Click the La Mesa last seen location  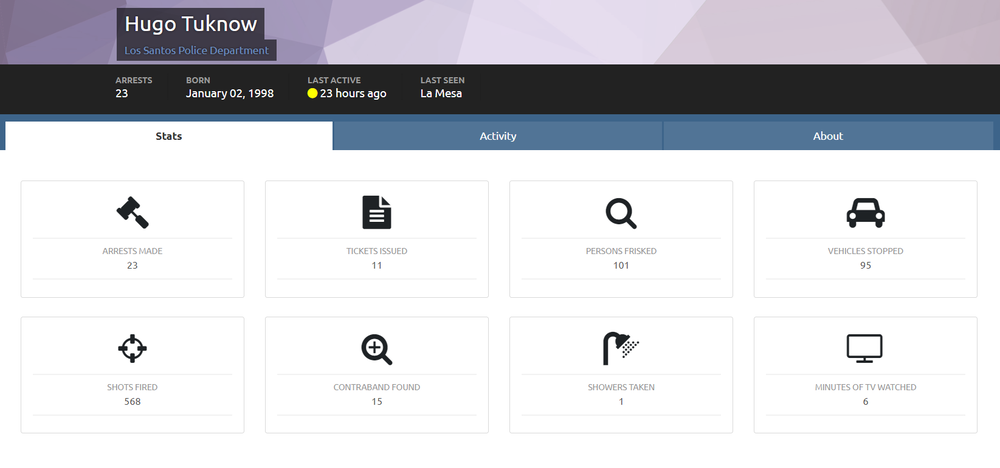click(441, 94)
